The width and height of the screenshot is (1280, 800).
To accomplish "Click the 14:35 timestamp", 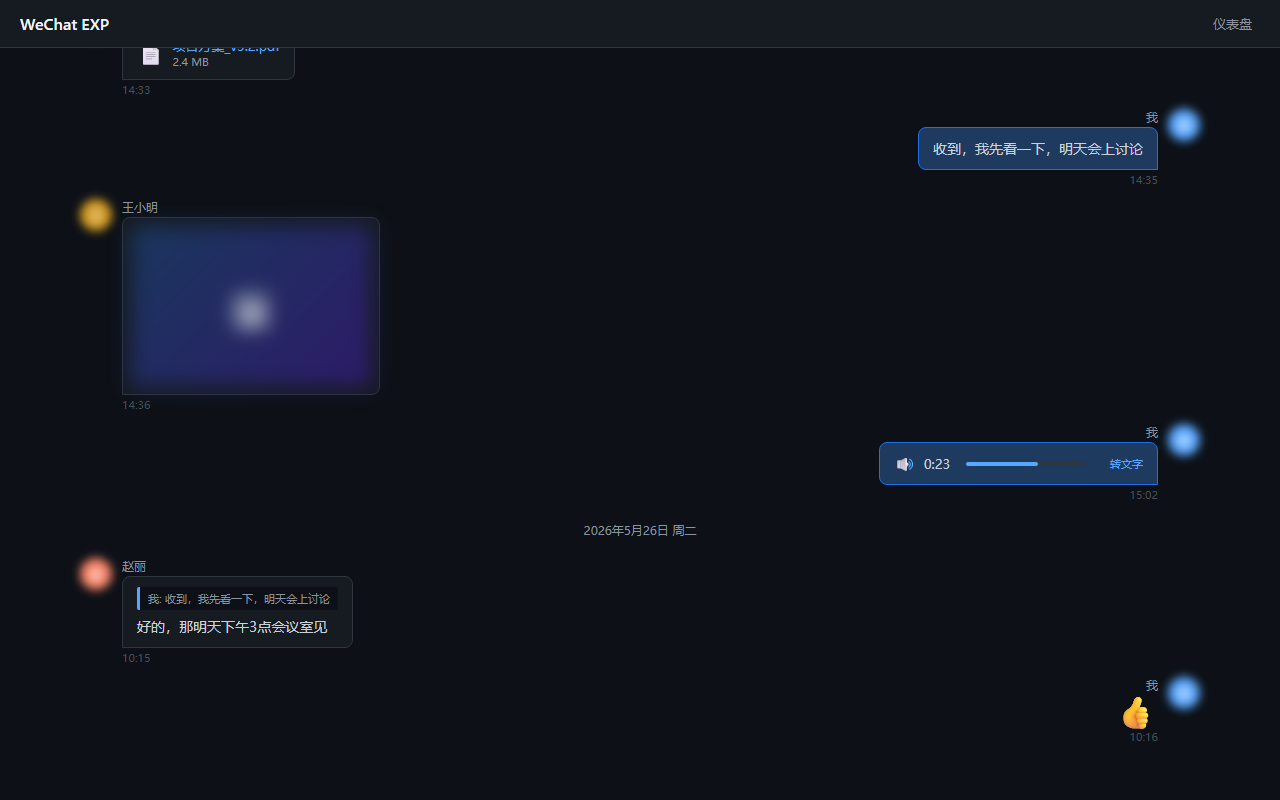I will 1144,180.
